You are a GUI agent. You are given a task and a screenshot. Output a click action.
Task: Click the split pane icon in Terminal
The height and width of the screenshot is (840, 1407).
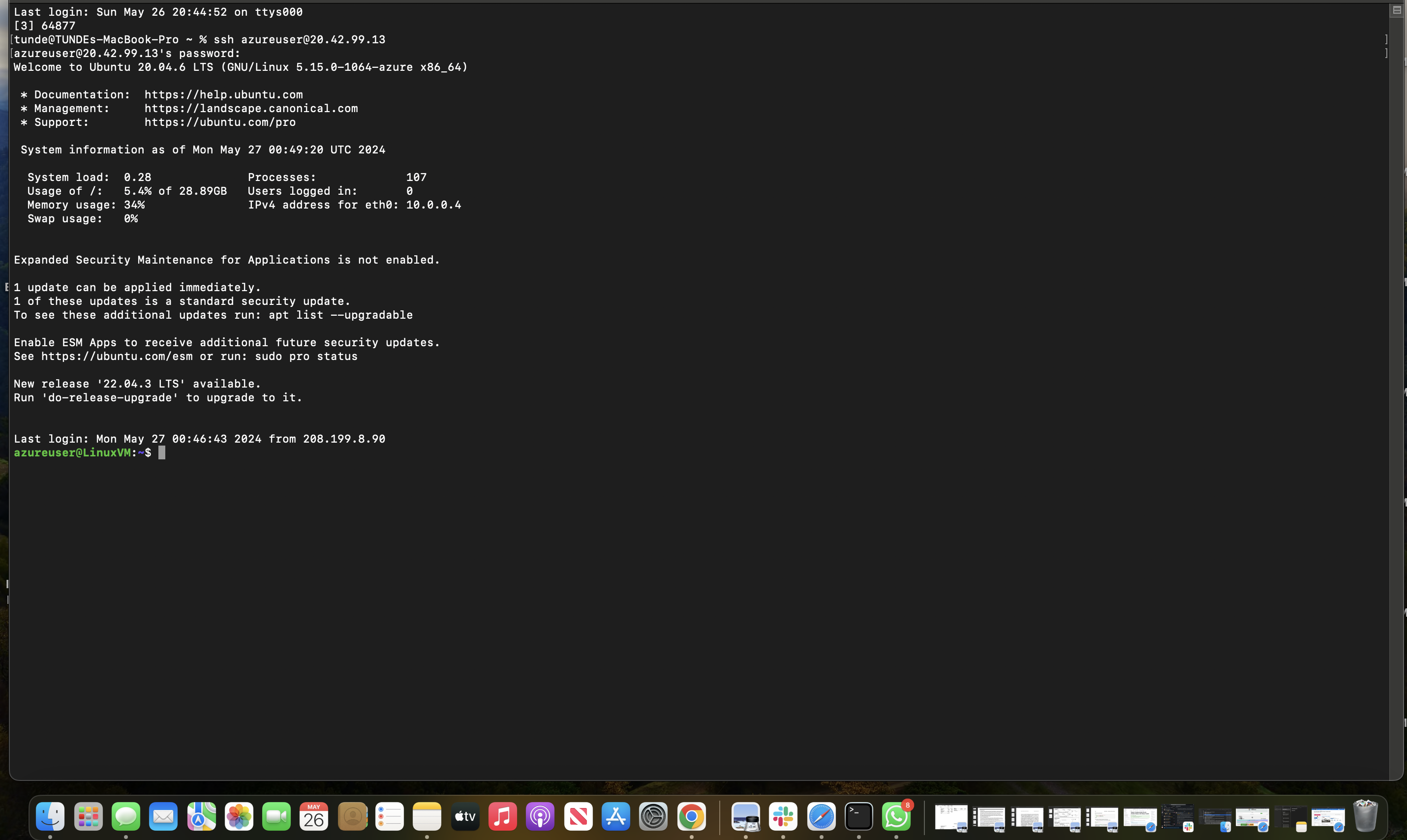coord(1396,10)
